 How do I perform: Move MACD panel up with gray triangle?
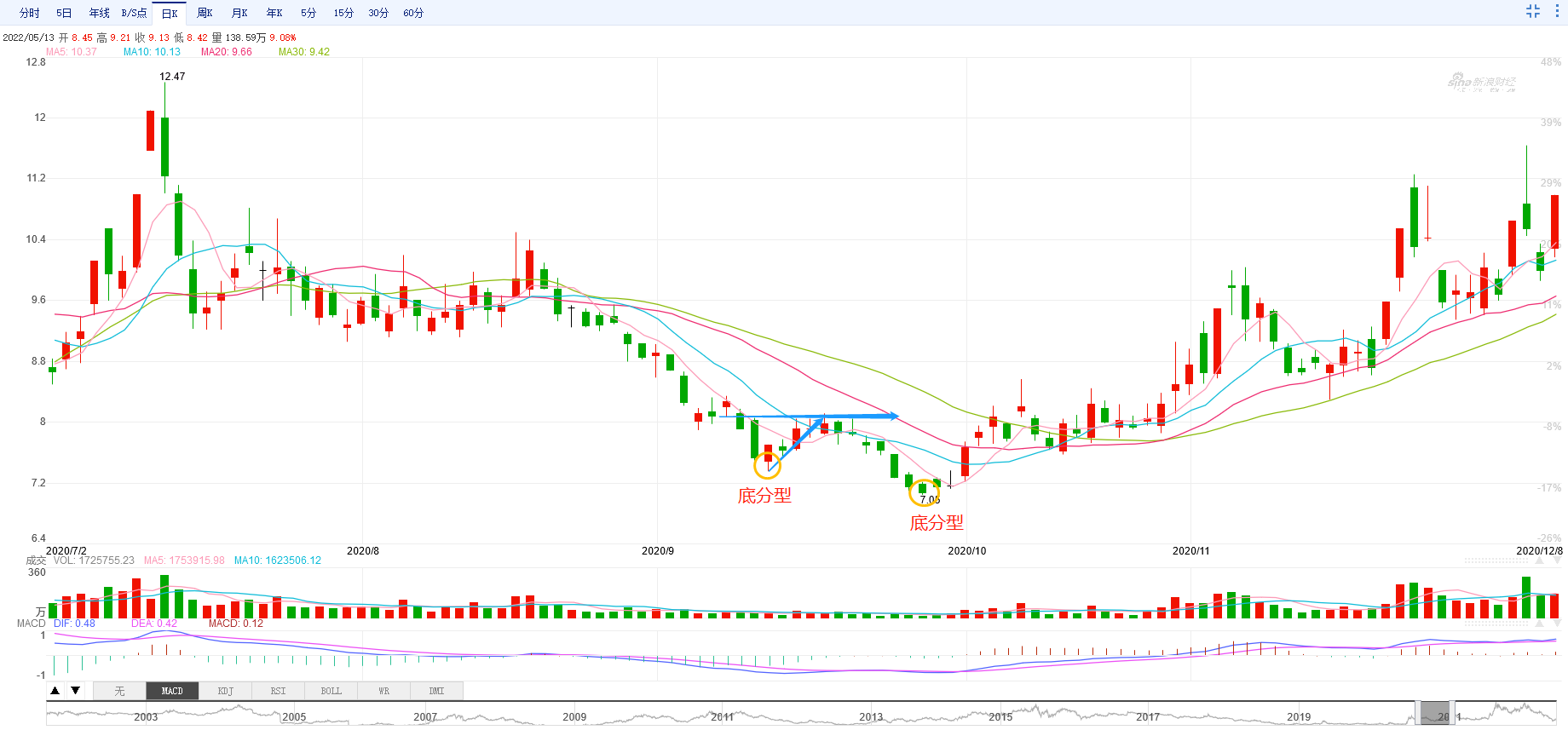tap(1539, 624)
